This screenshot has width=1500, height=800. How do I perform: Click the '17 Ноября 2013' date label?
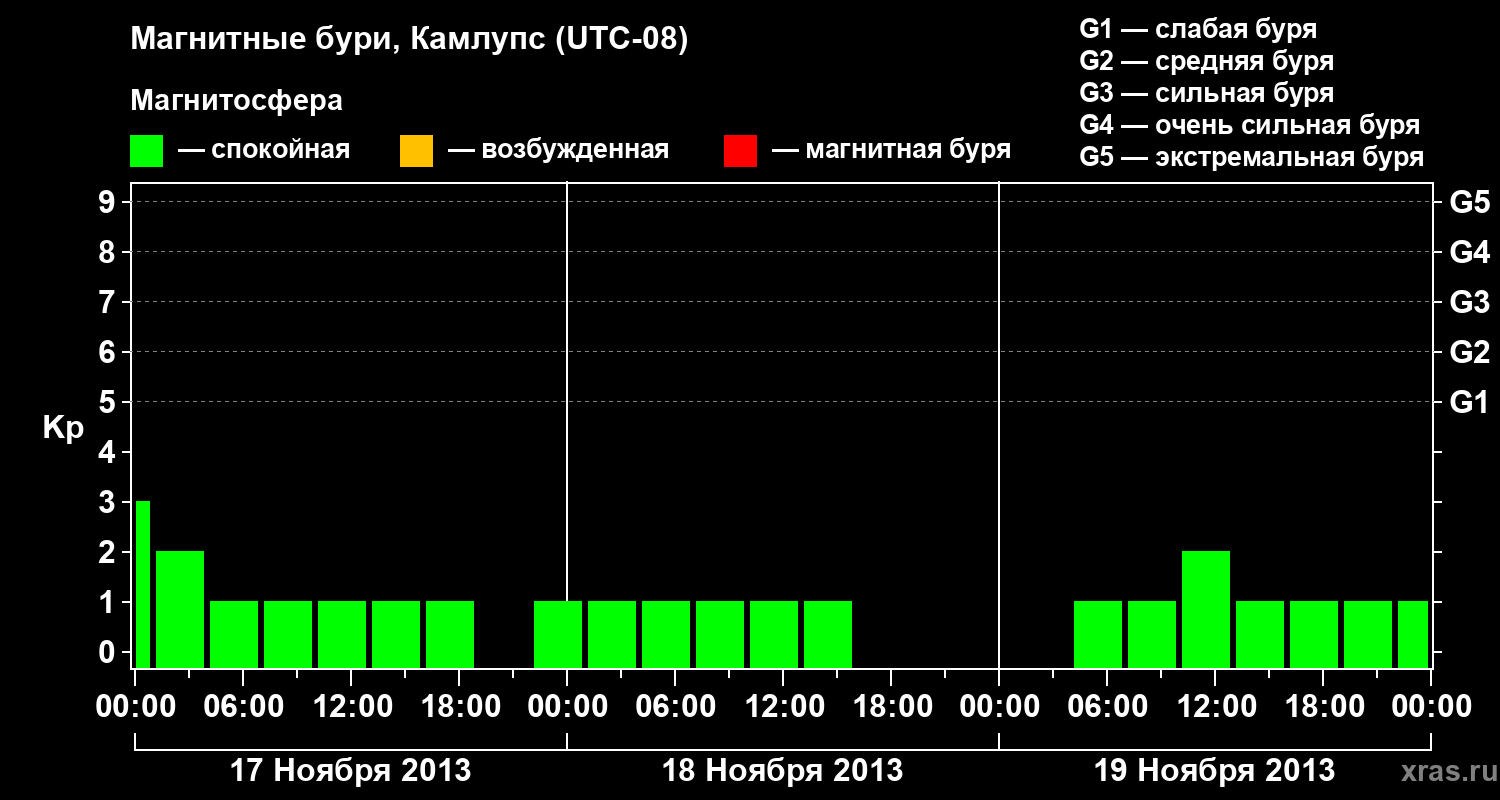[x=350, y=771]
